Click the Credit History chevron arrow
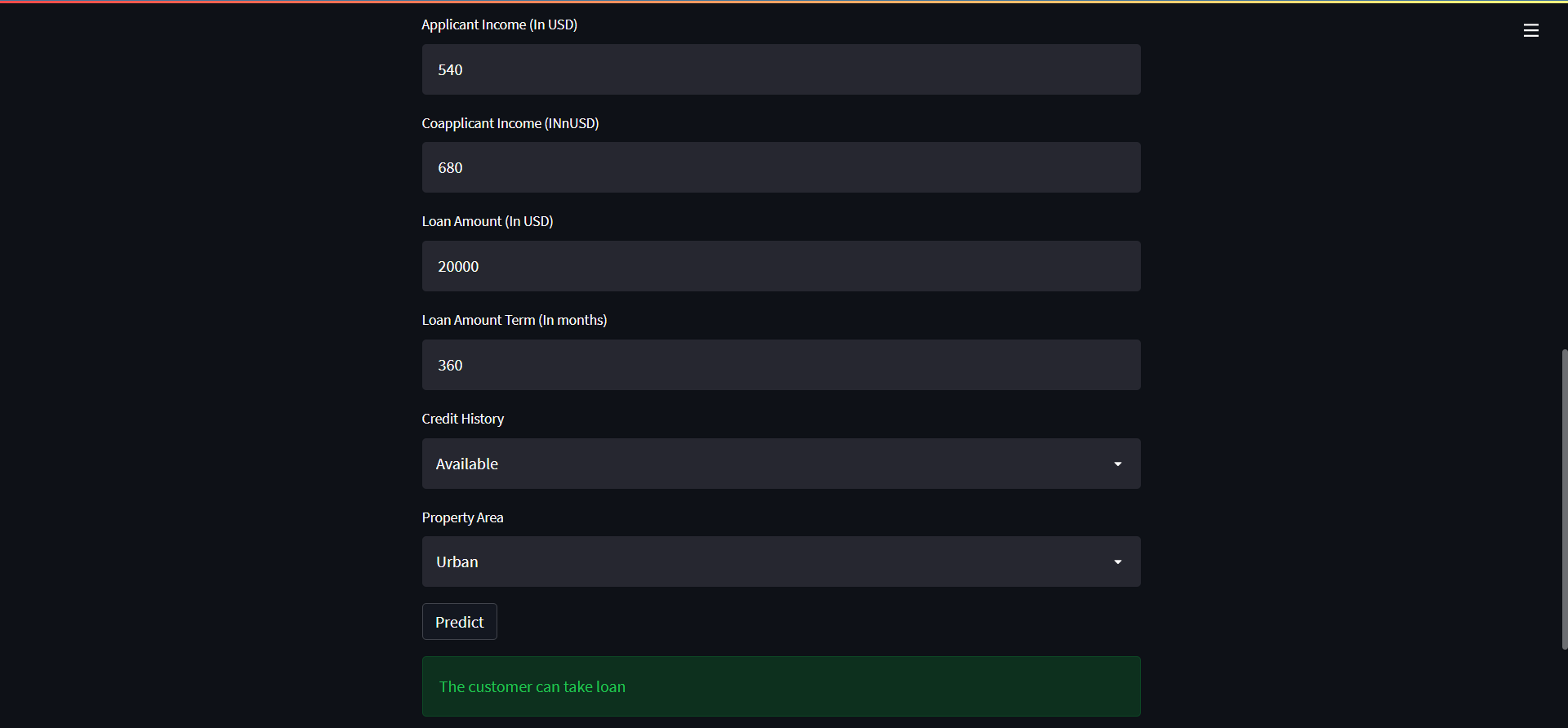The width and height of the screenshot is (1568, 728). 1117,464
